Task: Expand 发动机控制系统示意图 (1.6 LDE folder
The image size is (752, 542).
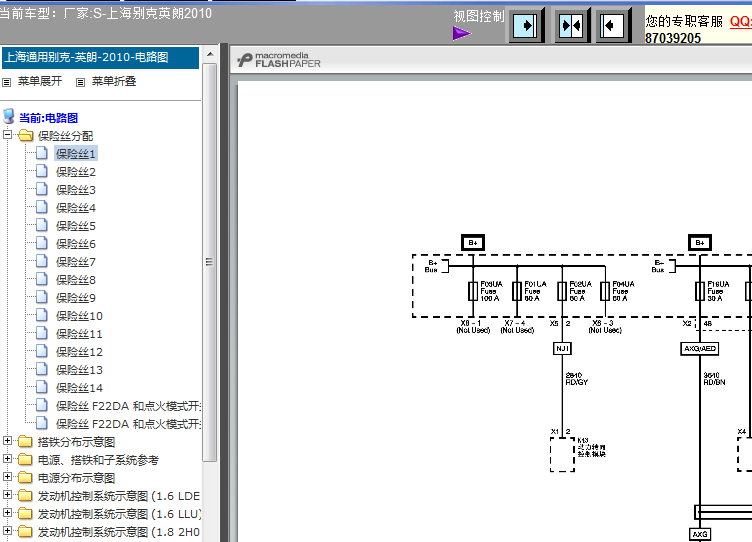Action: pyautogui.click(x=7, y=495)
